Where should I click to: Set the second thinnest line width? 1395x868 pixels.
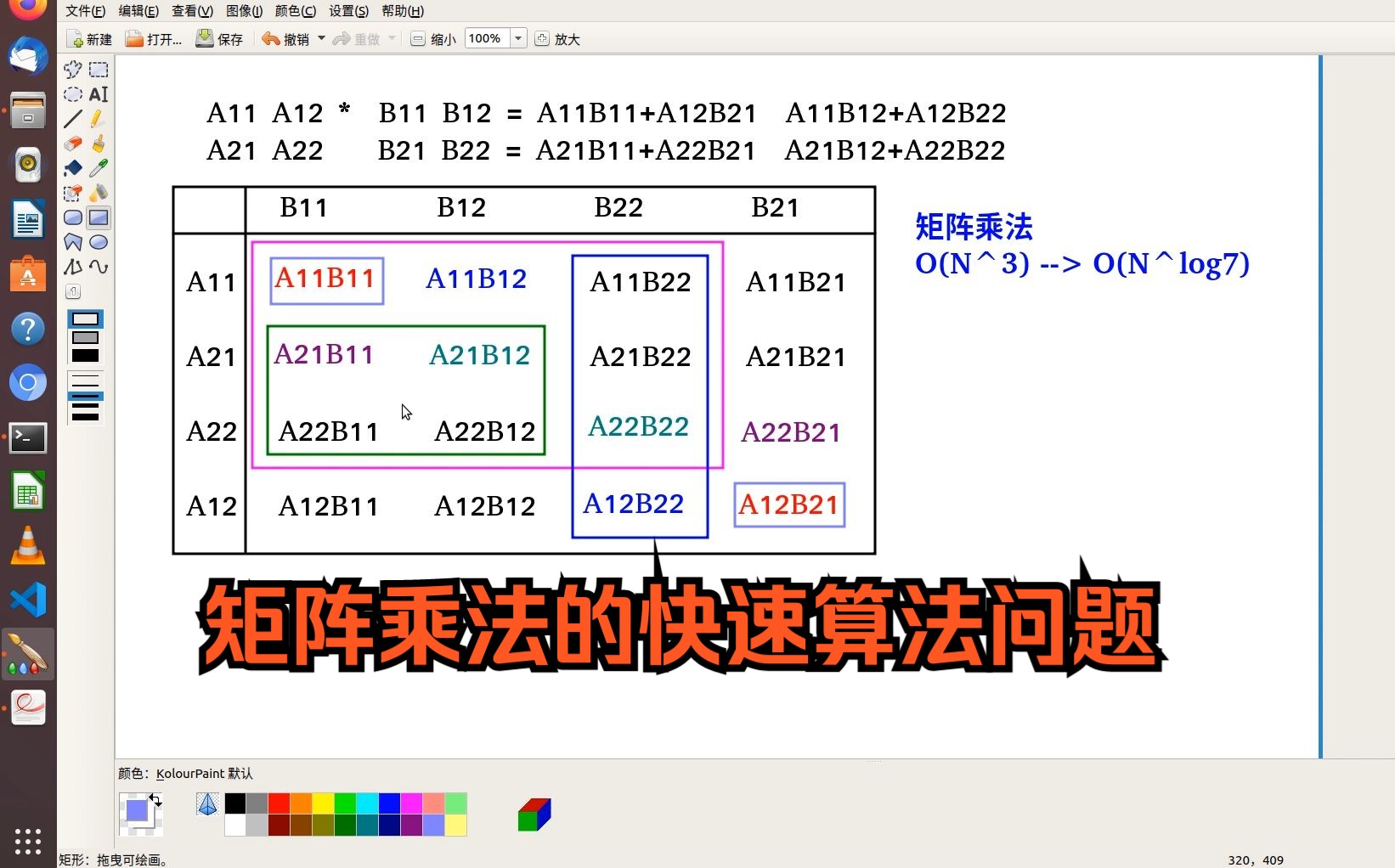[85, 386]
